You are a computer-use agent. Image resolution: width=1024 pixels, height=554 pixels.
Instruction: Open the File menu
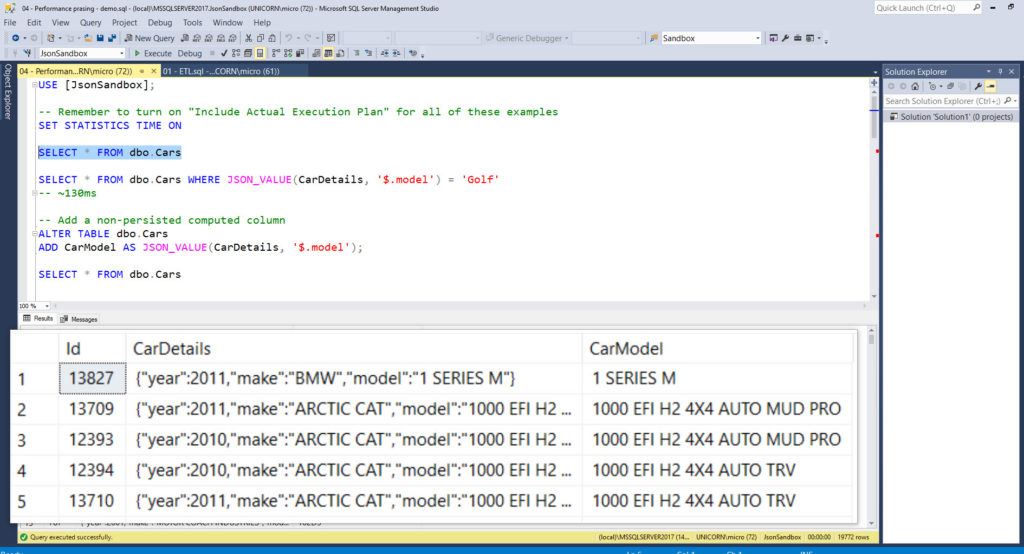(10, 22)
